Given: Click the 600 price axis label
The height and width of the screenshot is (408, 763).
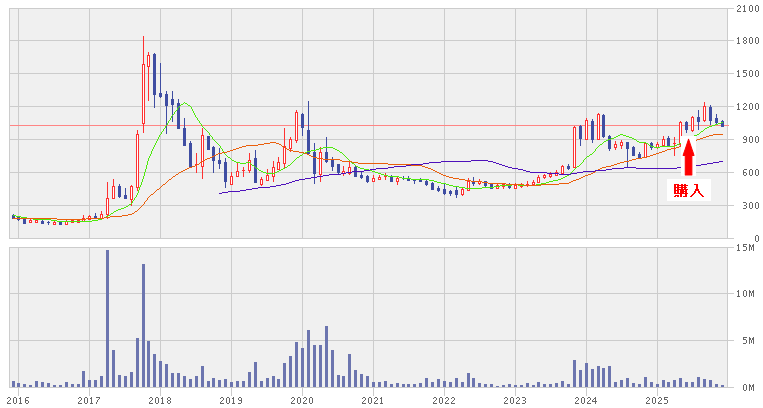Looking at the screenshot, I should click(747, 173).
